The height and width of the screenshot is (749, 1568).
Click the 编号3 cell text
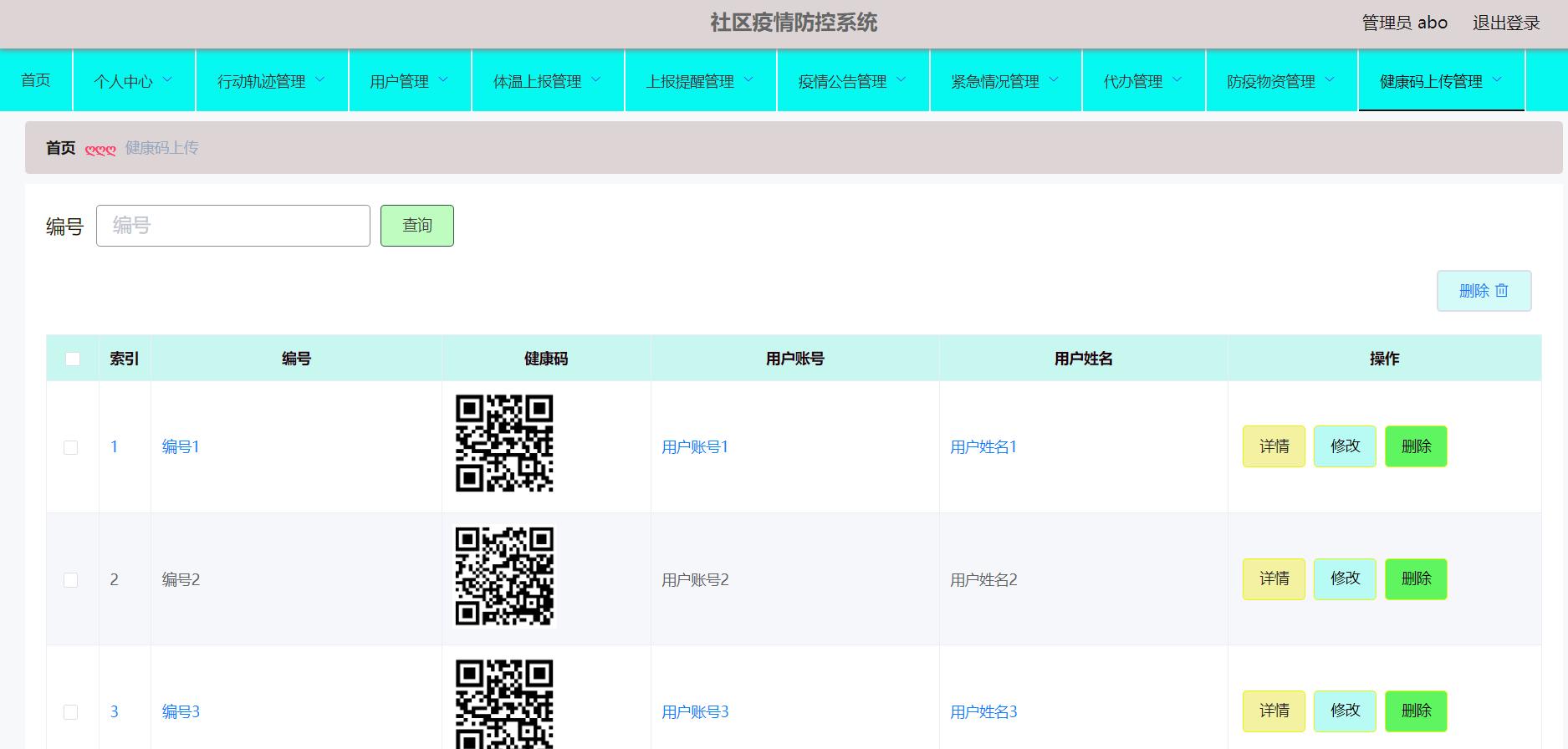[181, 711]
